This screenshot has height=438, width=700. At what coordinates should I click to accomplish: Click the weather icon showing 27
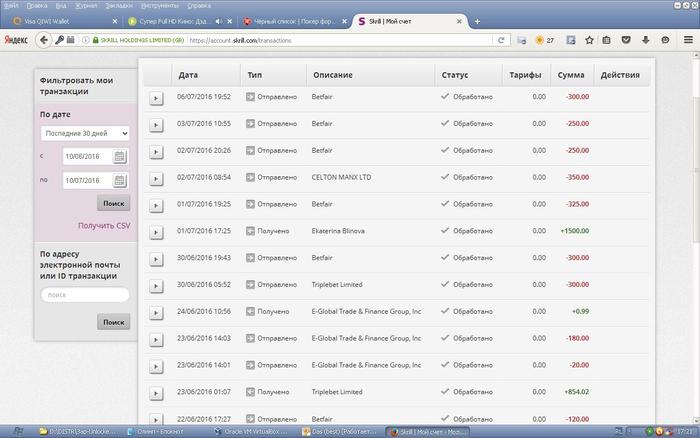point(545,40)
